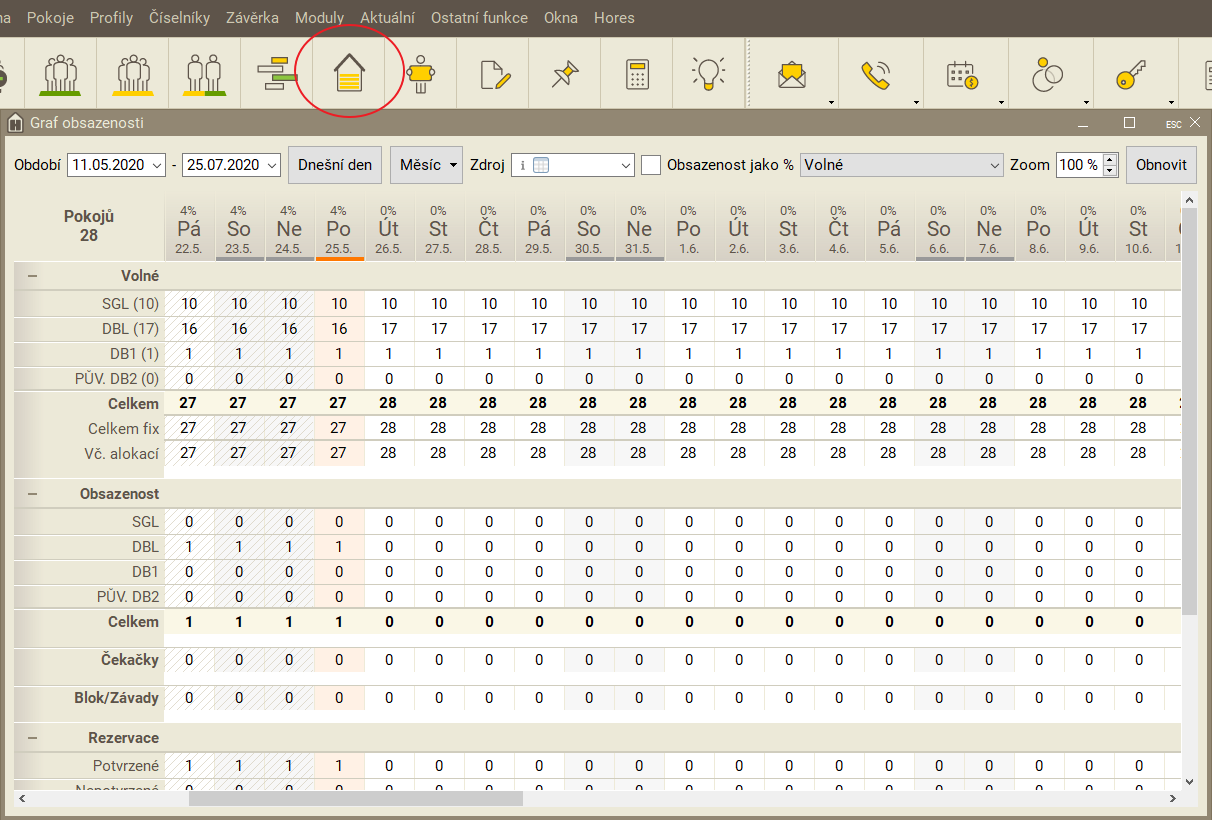Open the Gantt-style room plan icon

click(x=276, y=75)
